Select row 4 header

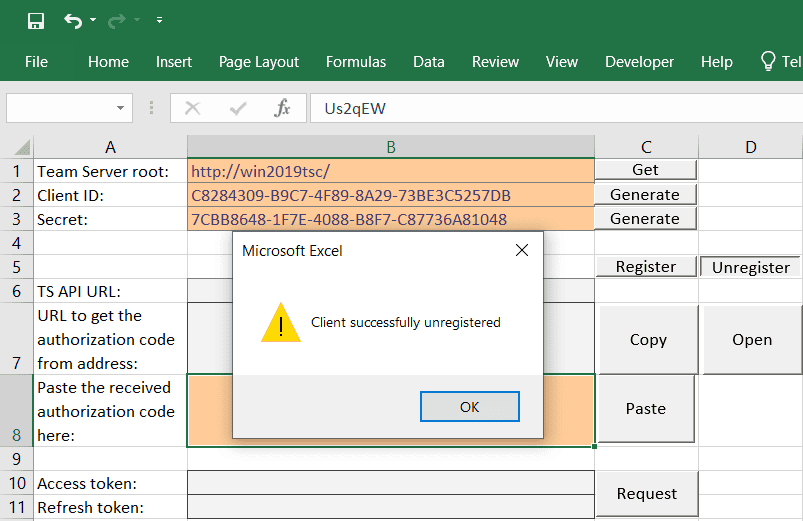16,243
